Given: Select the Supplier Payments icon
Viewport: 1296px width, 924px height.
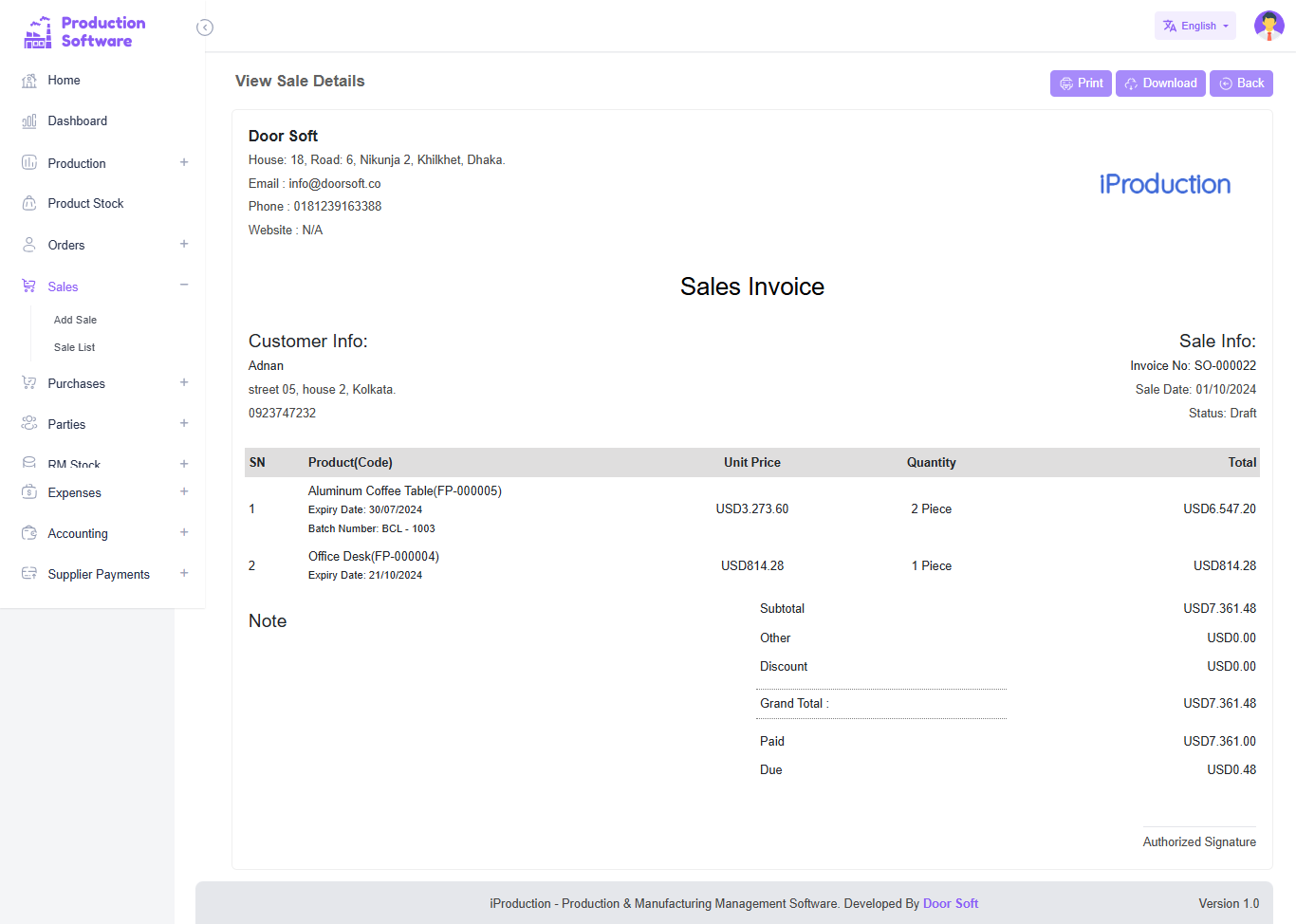Looking at the screenshot, I should (28, 573).
